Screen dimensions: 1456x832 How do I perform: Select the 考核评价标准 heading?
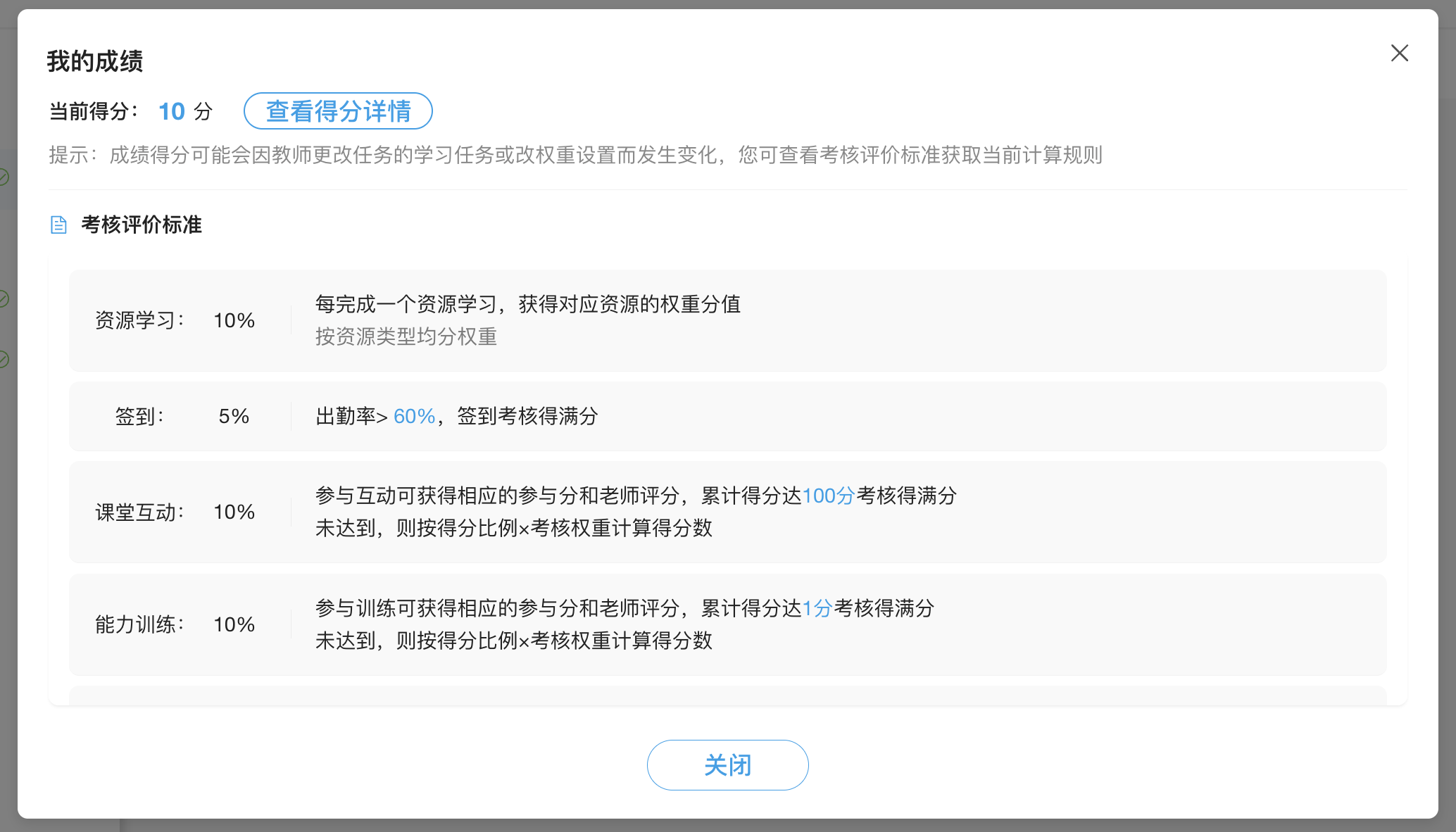coord(142,225)
